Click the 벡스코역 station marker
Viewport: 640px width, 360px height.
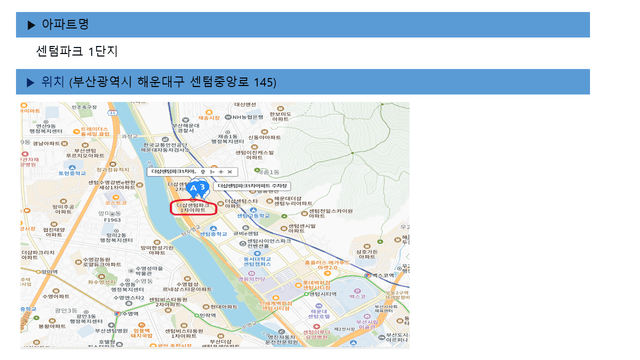[x=368, y=276]
